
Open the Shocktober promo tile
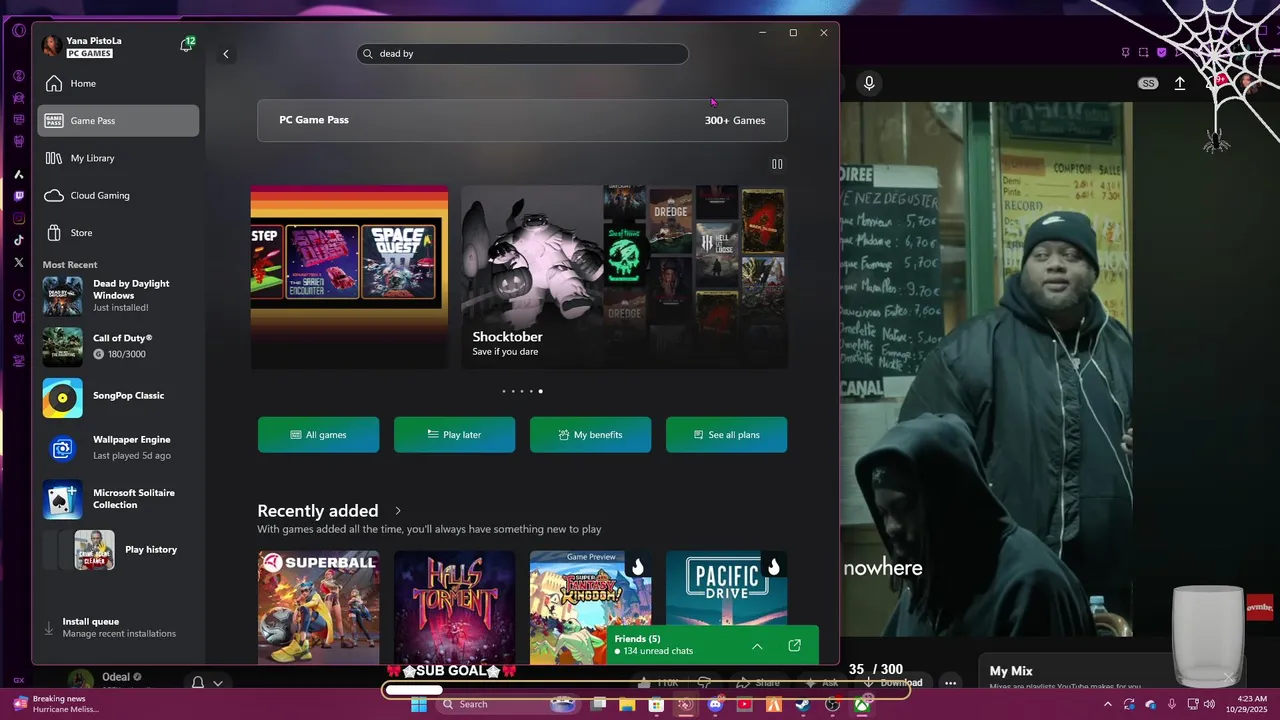624,277
